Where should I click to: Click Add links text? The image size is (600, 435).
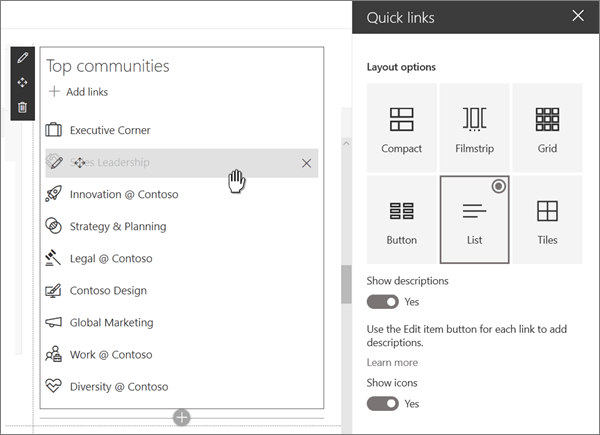(87, 92)
